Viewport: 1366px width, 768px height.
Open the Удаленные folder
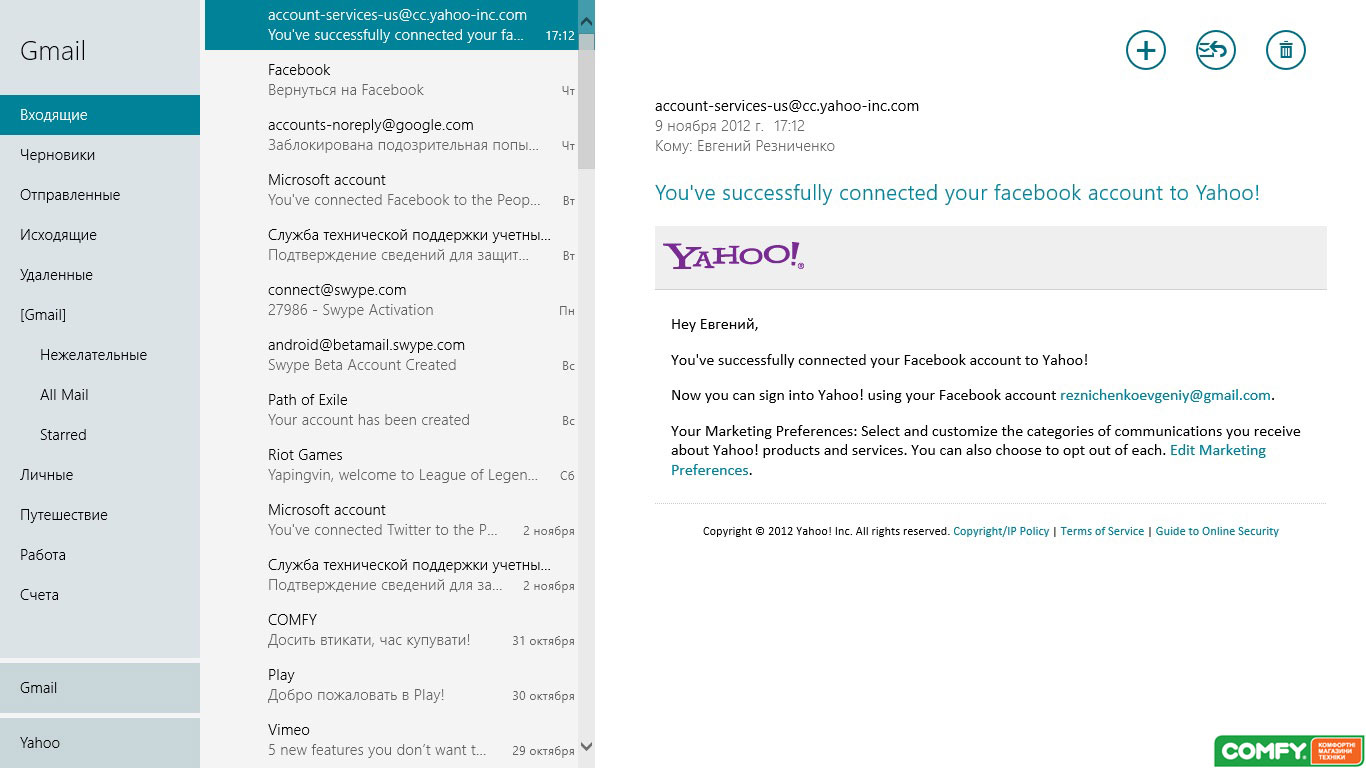[x=100, y=275]
